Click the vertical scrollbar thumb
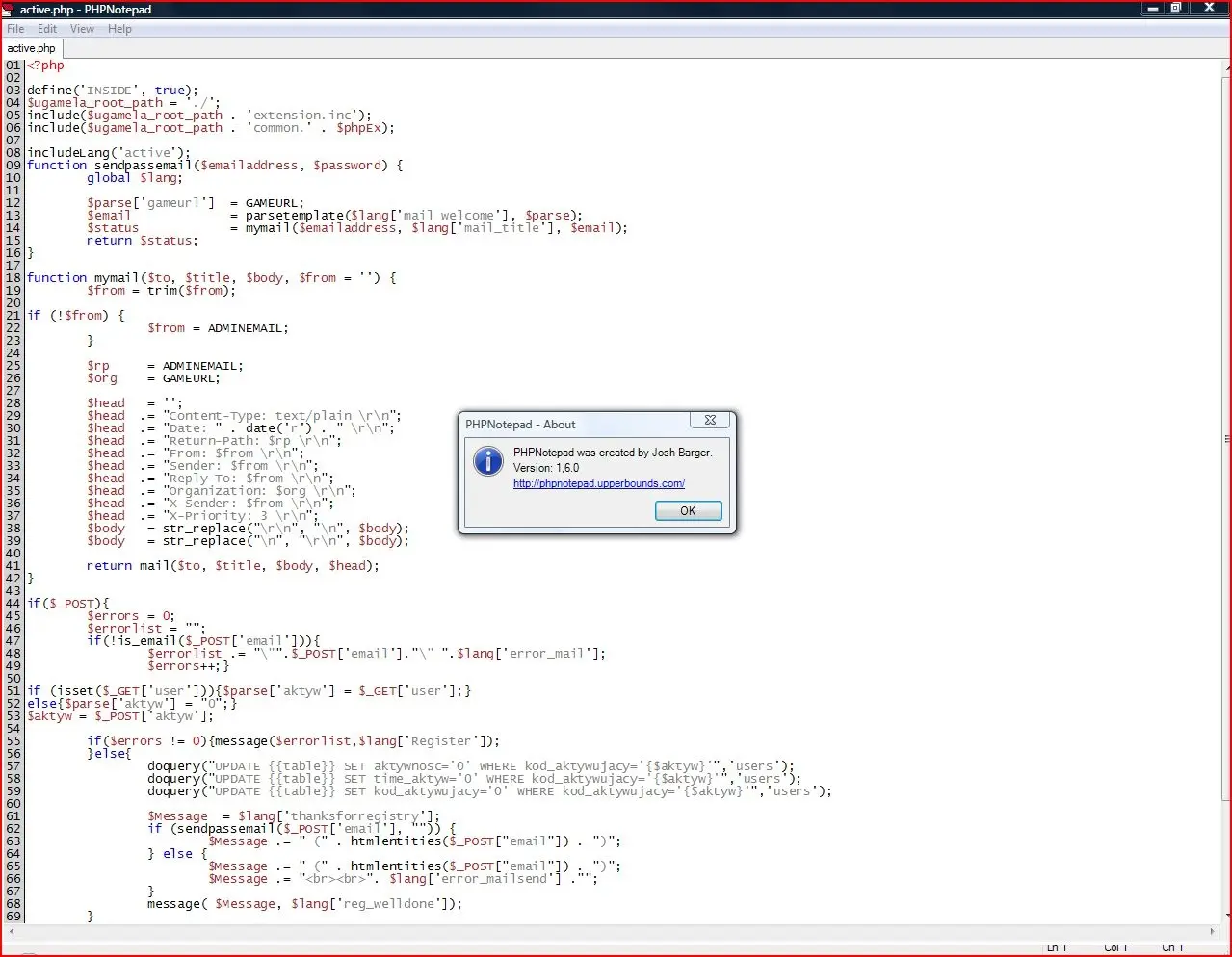This screenshot has width=1232, height=957. [x=1226, y=438]
